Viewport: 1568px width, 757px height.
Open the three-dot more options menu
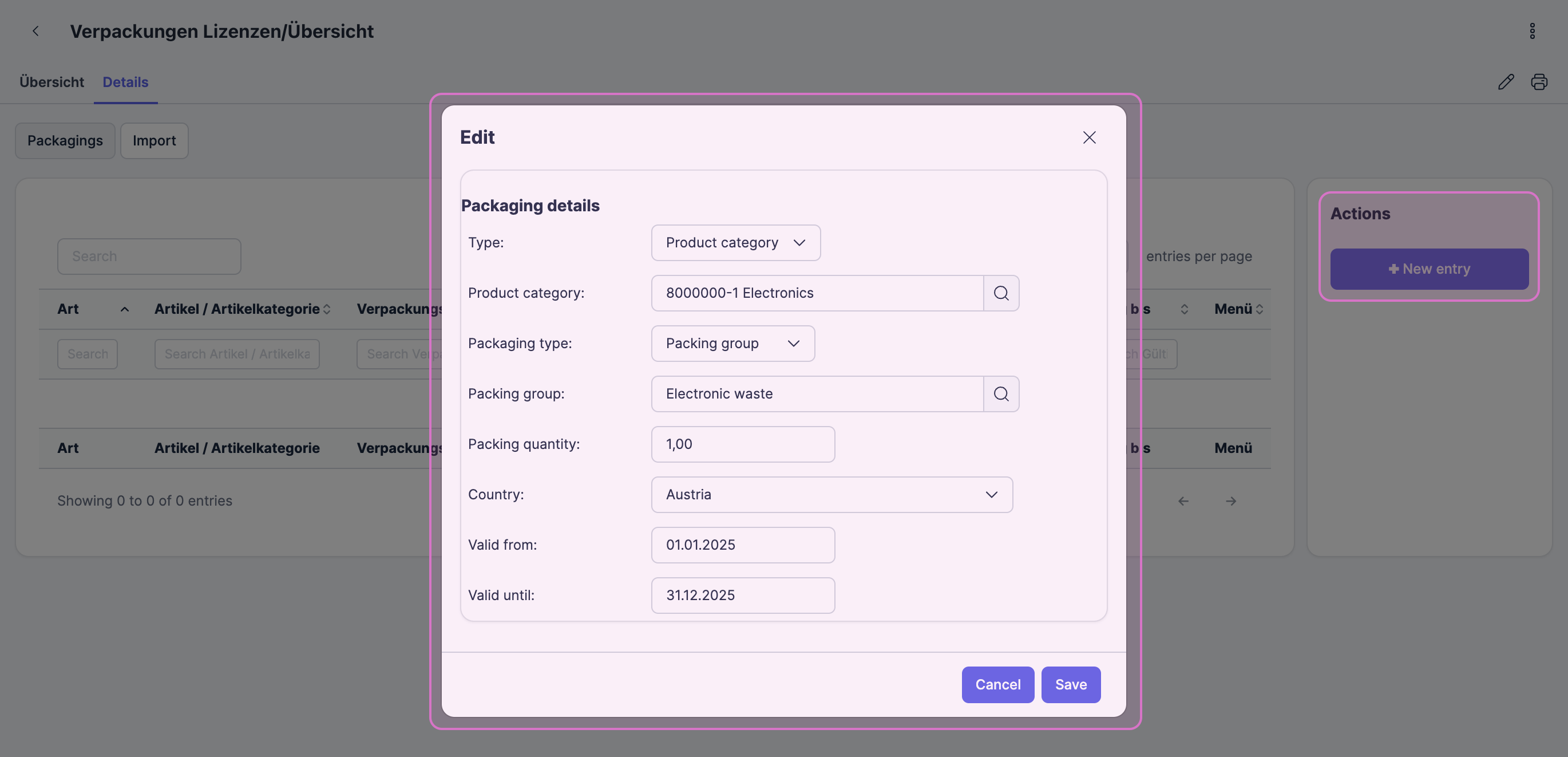[x=1532, y=31]
